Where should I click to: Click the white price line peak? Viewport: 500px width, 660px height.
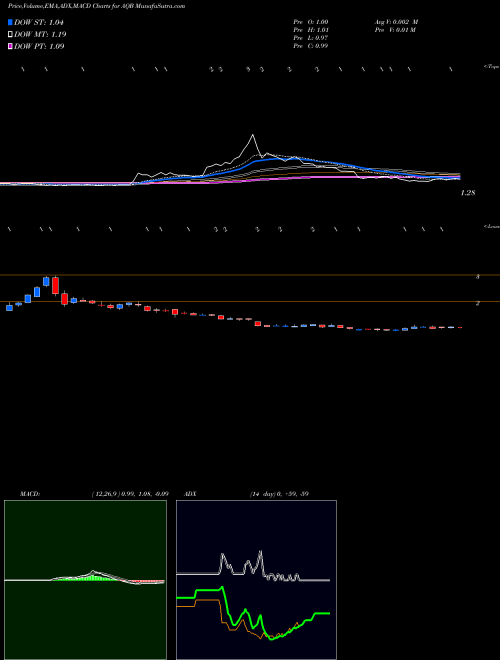pyautogui.click(x=253, y=135)
